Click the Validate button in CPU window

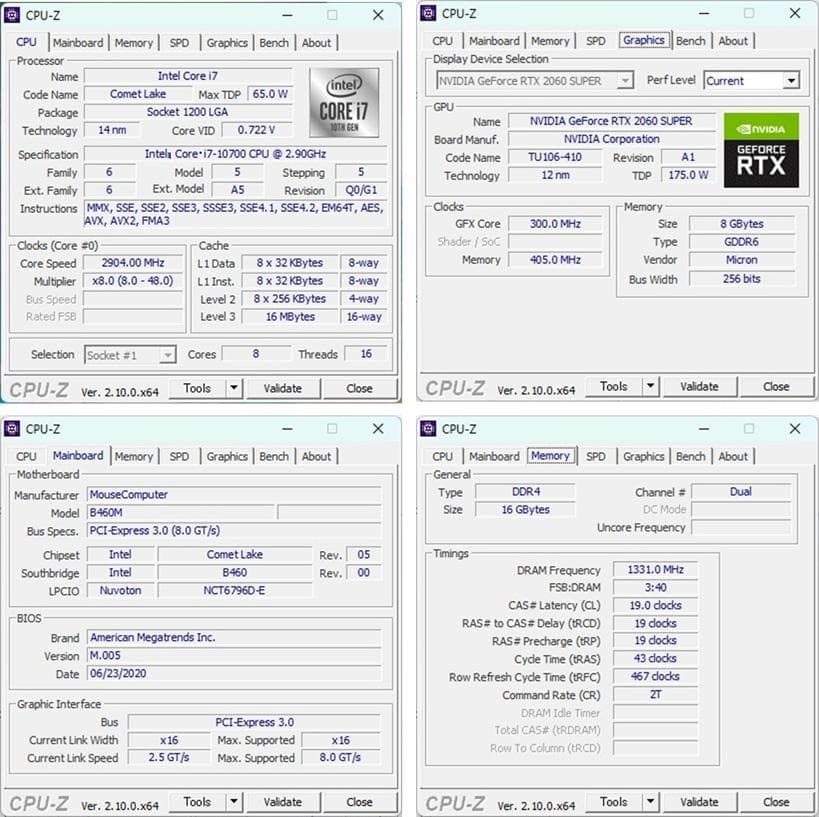[x=283, y=388]
